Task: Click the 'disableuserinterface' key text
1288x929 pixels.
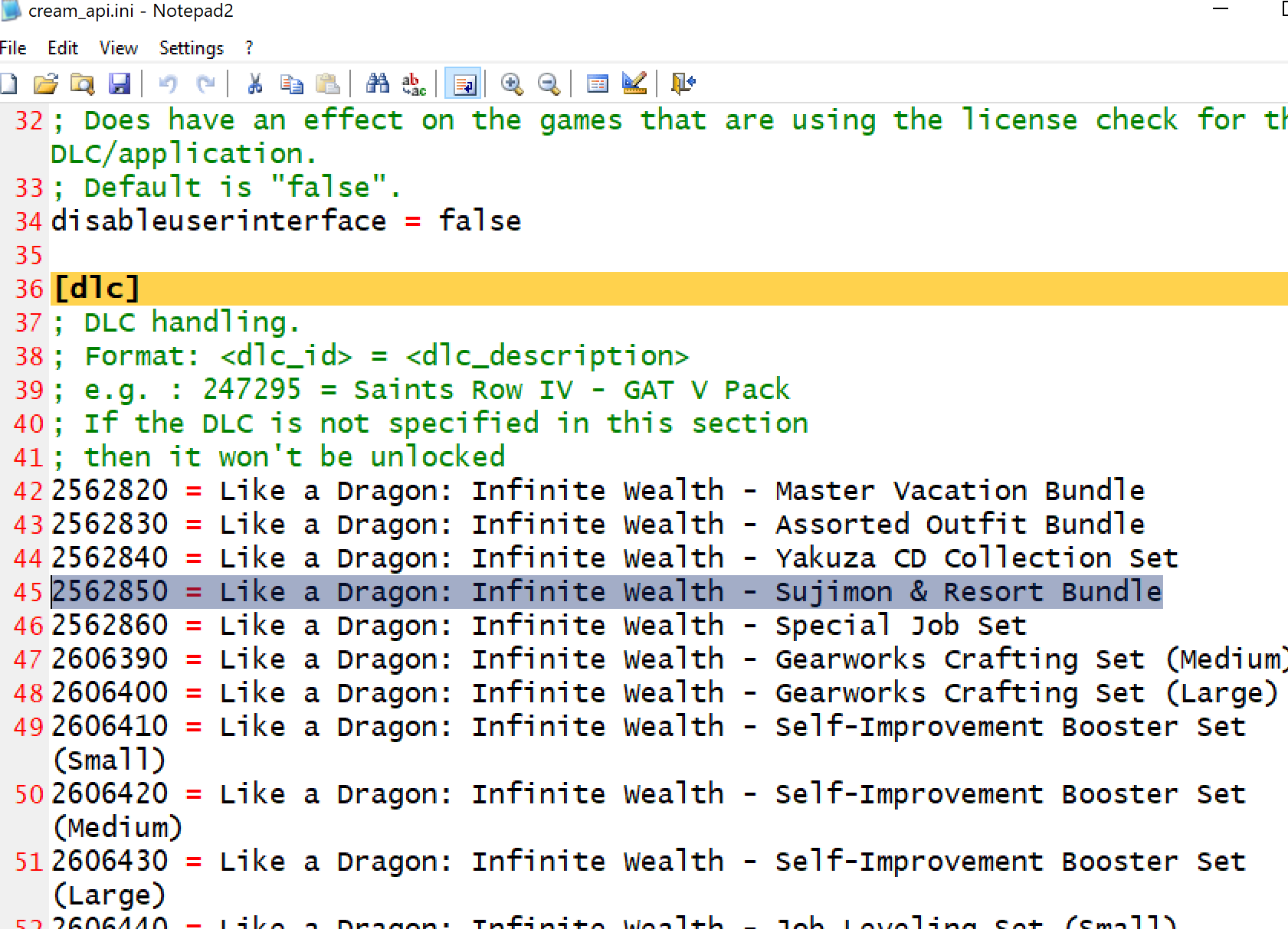Action: pos(219,221)
